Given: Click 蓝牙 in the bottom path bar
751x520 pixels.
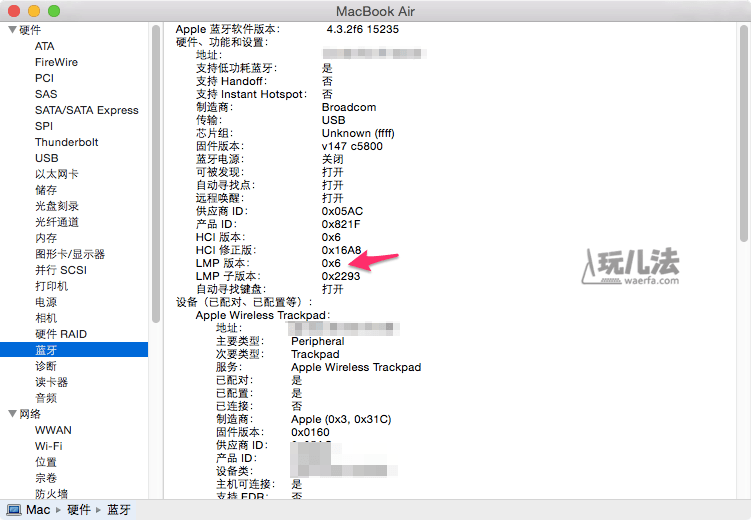Looking at the screenshot, I should click(x=119, y=510).
